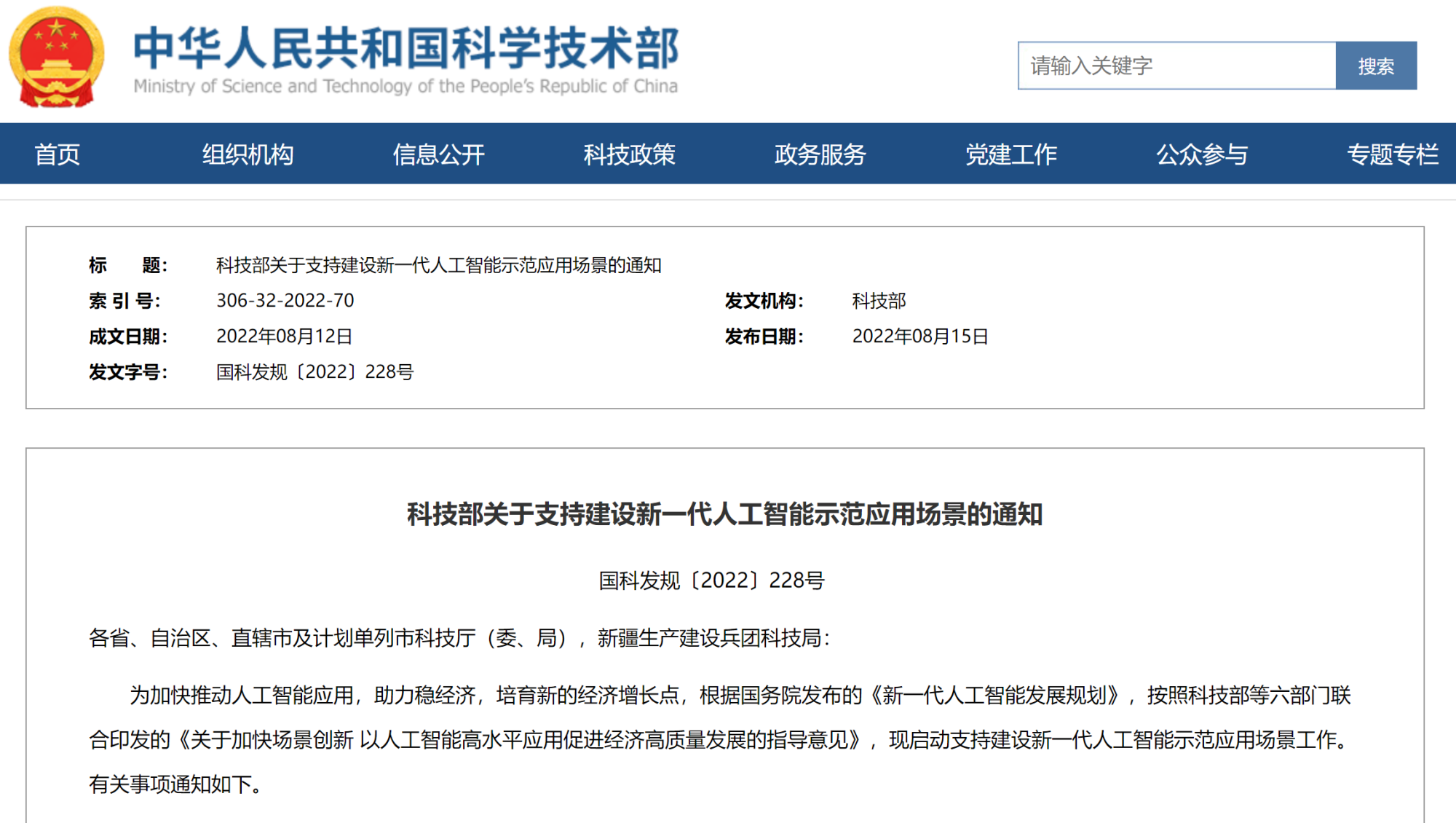Screen dimensions: 1456x823
Task: Click the national emblem logo
Action: point(57,57)
